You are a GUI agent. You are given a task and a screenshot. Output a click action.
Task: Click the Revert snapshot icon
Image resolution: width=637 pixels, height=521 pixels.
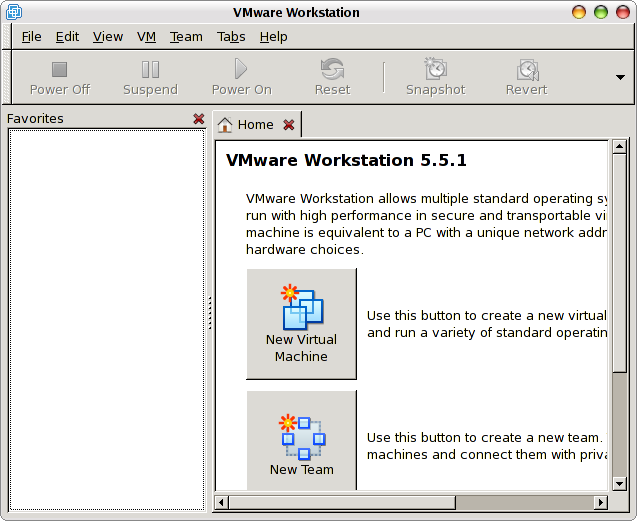pos(527,70)
